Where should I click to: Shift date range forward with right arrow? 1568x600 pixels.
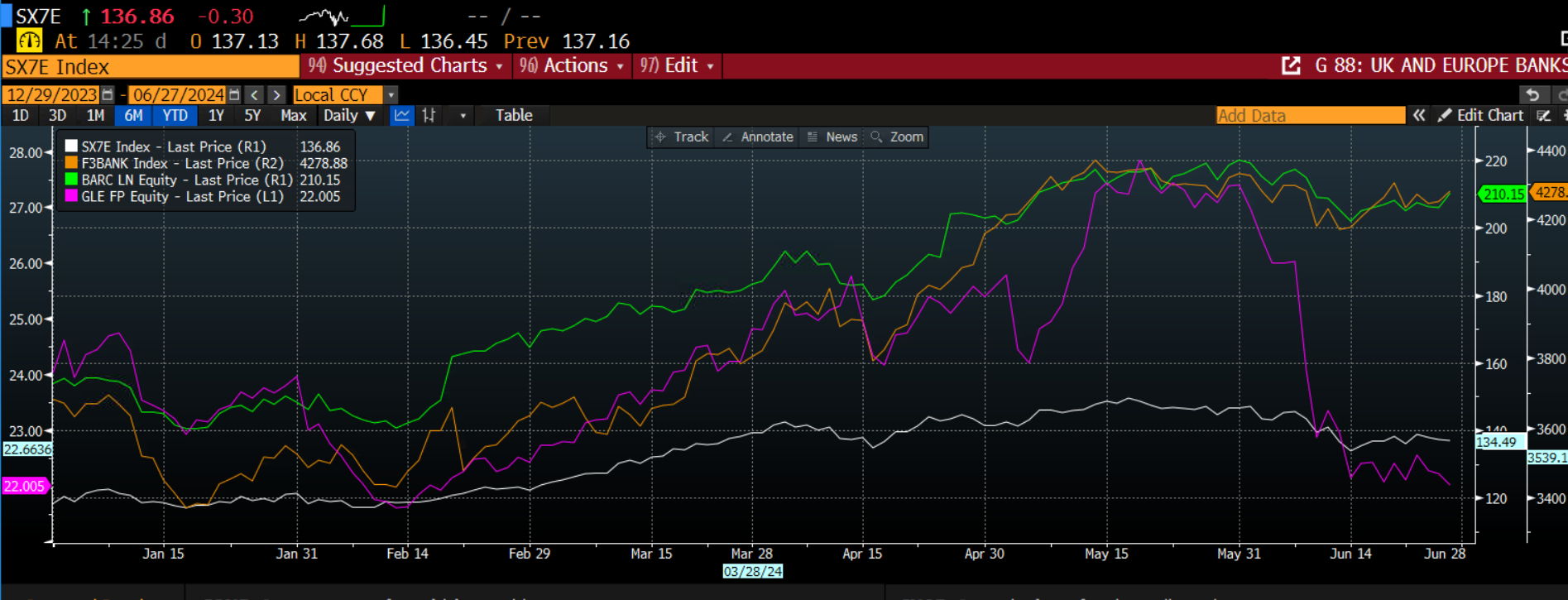pos(277,95)
